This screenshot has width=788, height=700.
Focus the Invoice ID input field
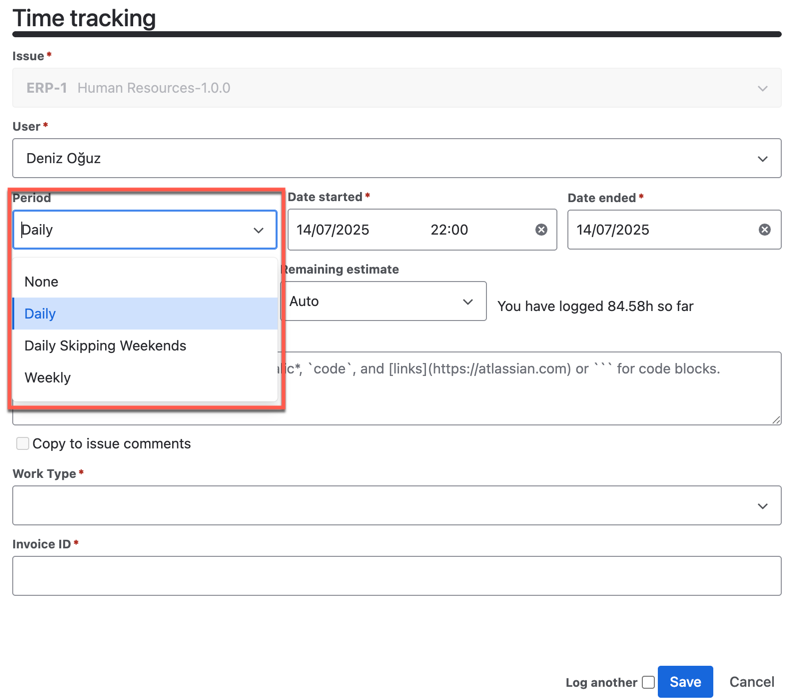[x=397, y=576]
